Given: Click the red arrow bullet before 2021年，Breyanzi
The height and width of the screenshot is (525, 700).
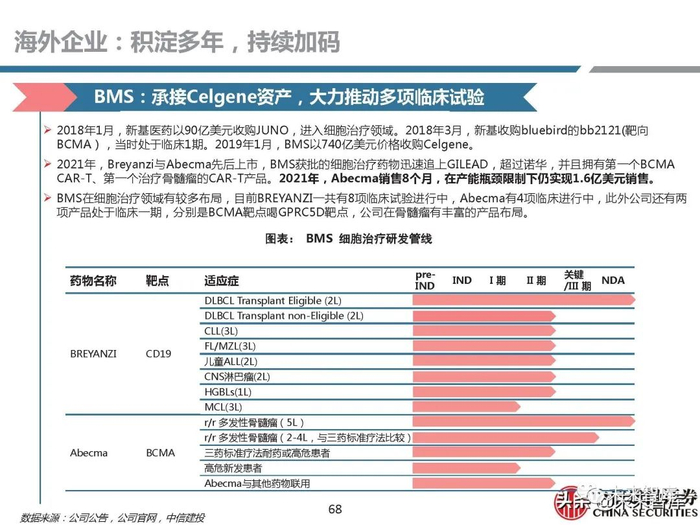Looking at the screenshot, I should (x=48, y=164).
